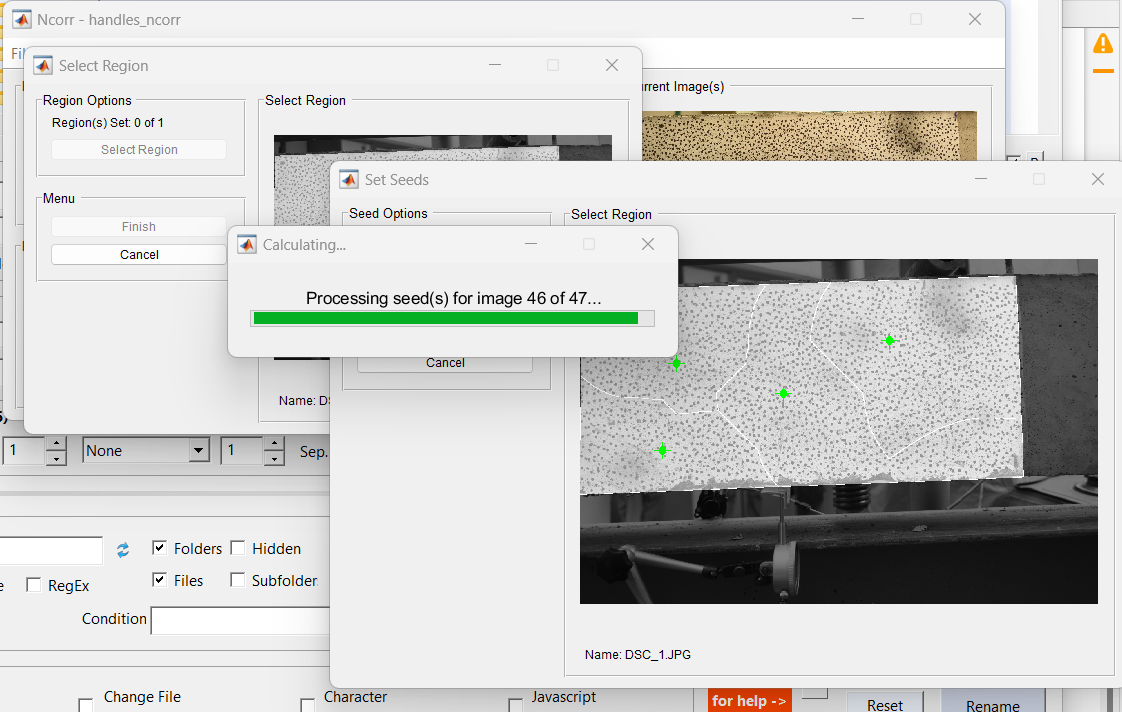Click the green calculation progress bar

tap(445, 318)
